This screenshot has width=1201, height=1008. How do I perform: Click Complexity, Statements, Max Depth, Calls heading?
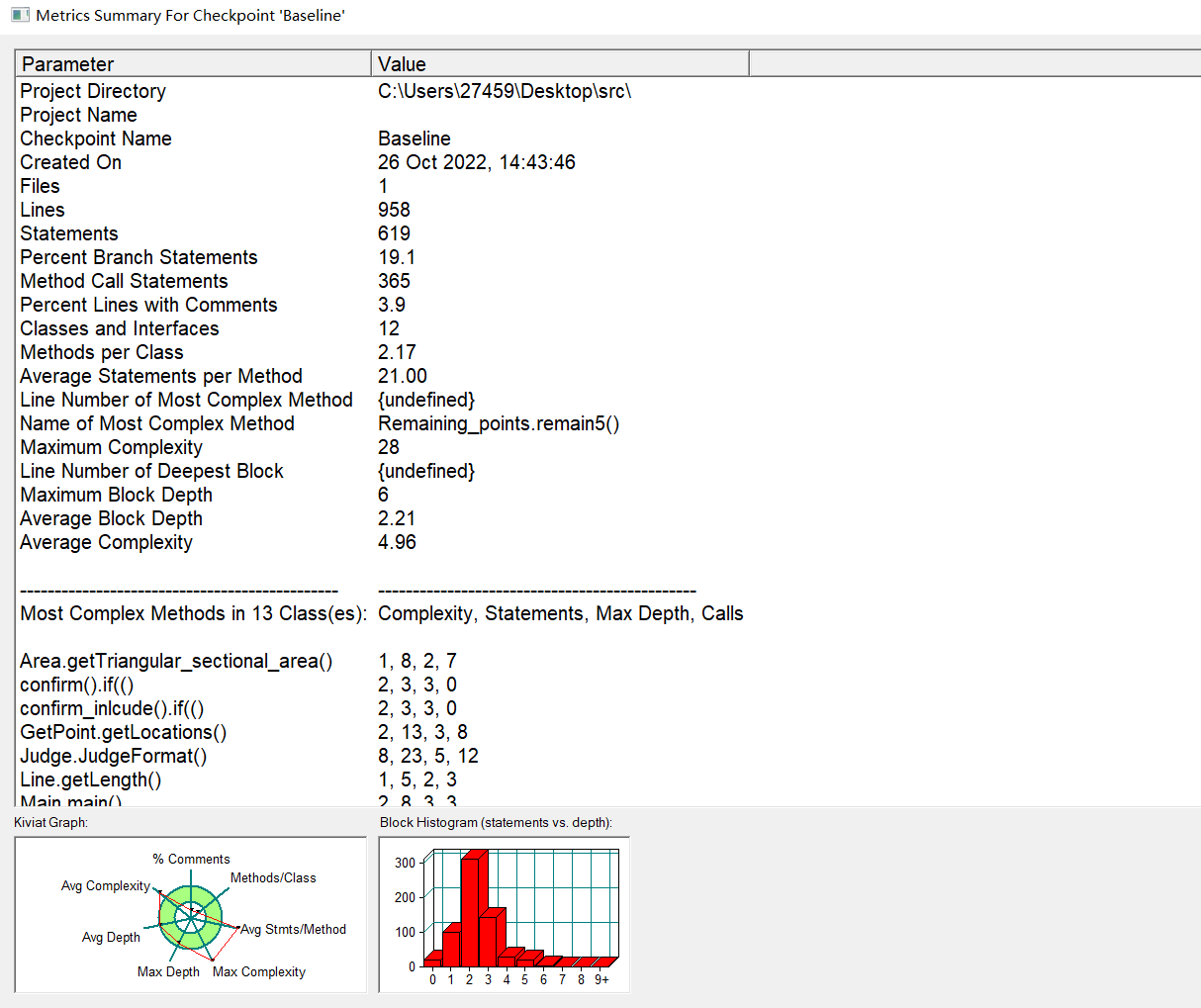561,613
